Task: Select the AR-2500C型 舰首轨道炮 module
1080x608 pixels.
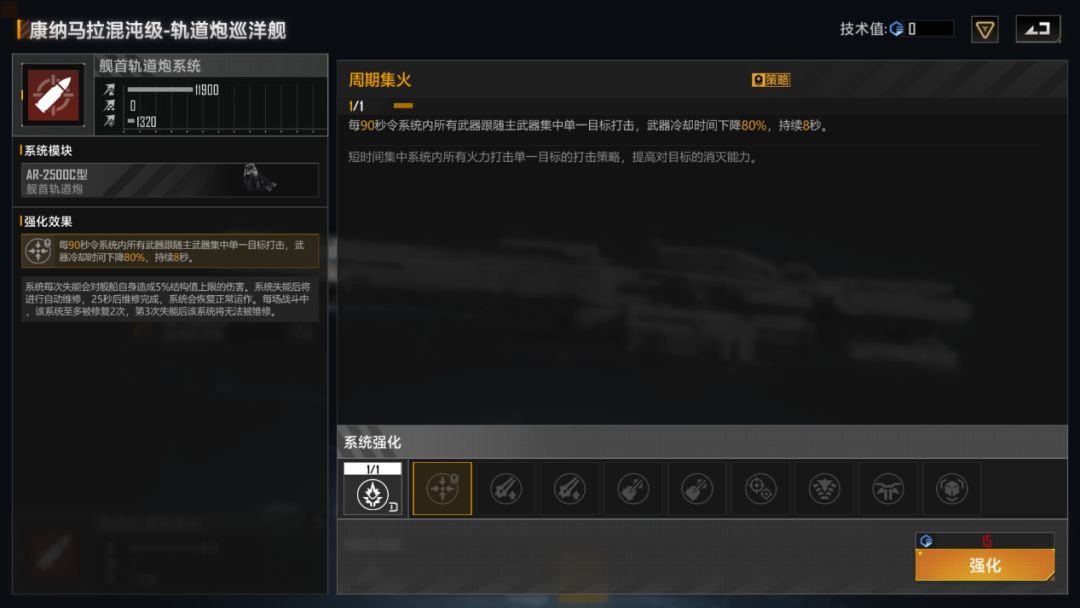Action: coord(170,180)
